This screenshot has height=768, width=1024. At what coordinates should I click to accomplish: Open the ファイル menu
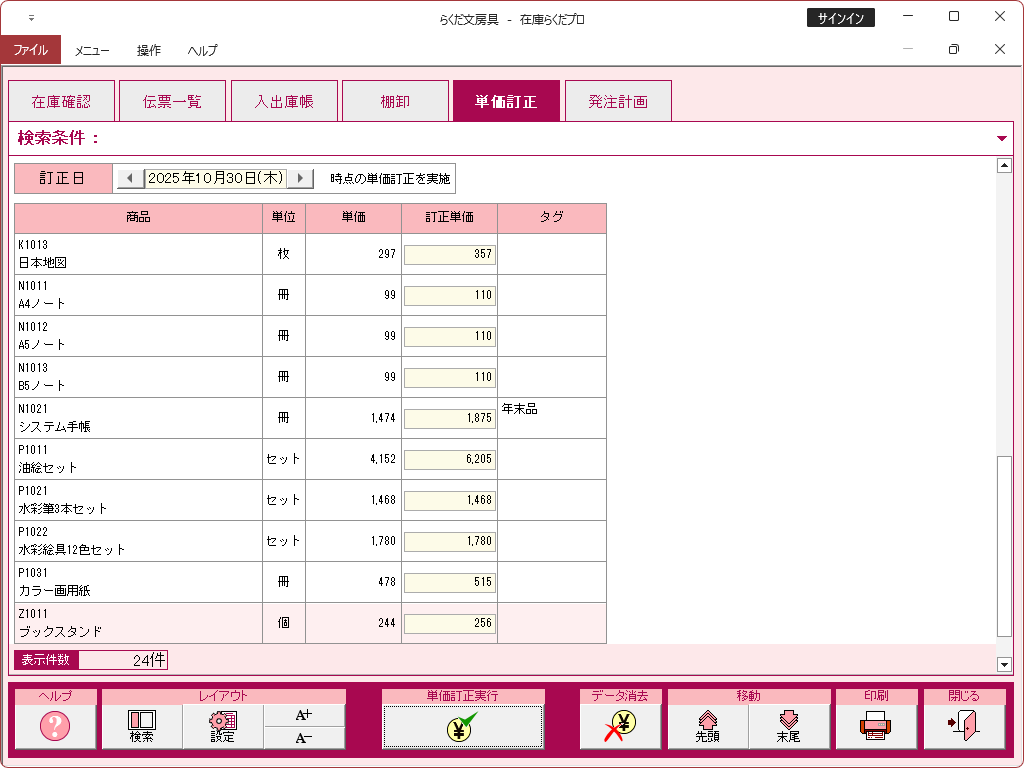pyautogui.click(x=30, y=50)
